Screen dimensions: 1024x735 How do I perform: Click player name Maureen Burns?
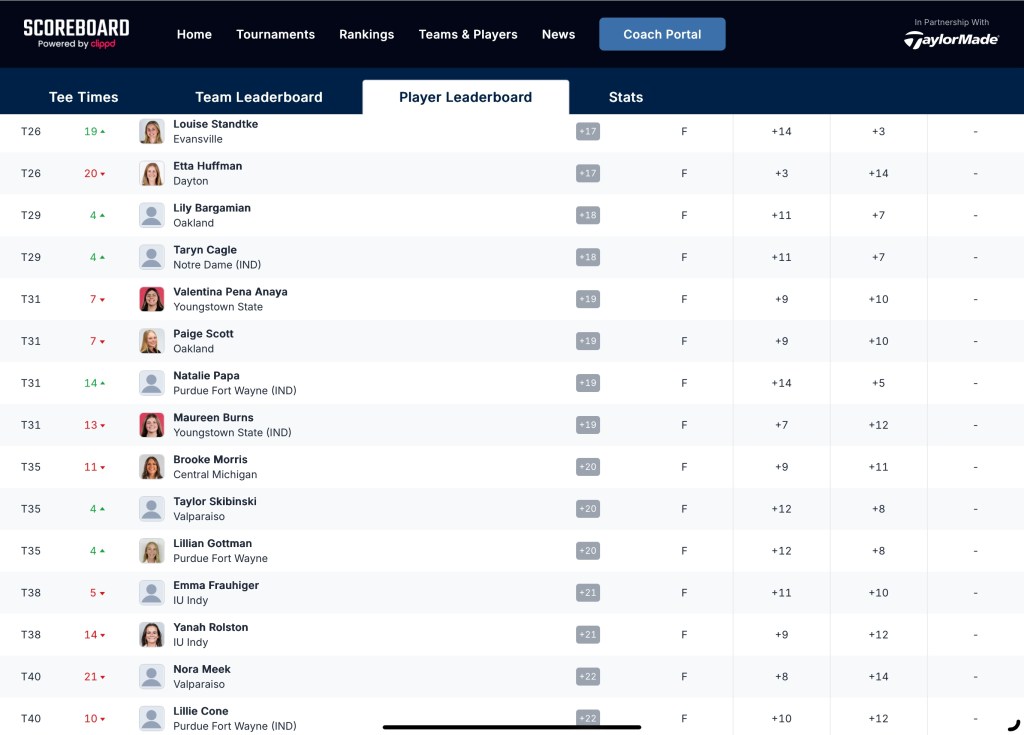(213, 418)
